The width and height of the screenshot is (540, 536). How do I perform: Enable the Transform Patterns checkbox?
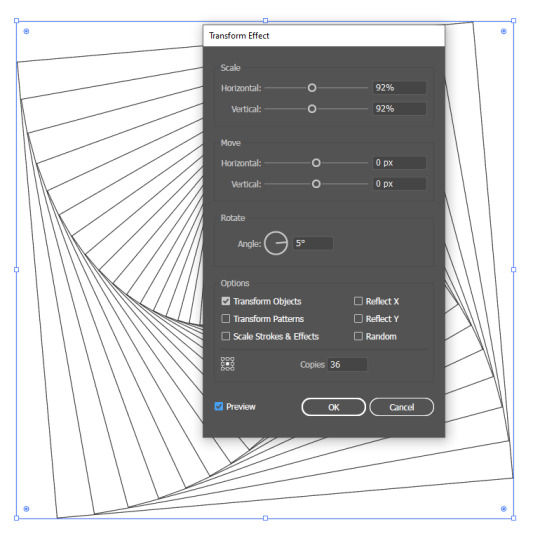226,319
